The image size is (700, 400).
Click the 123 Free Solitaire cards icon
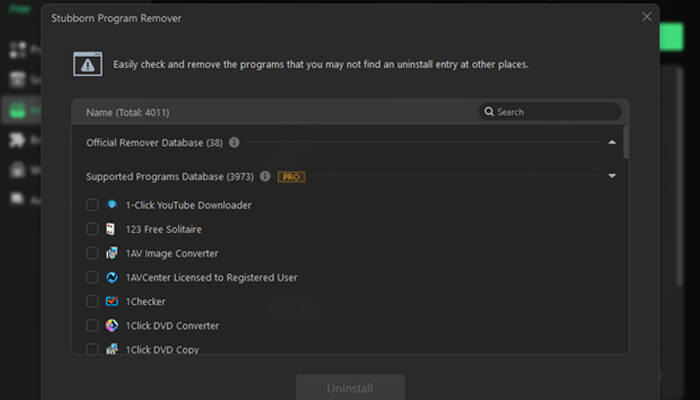[x=111, y=229]
